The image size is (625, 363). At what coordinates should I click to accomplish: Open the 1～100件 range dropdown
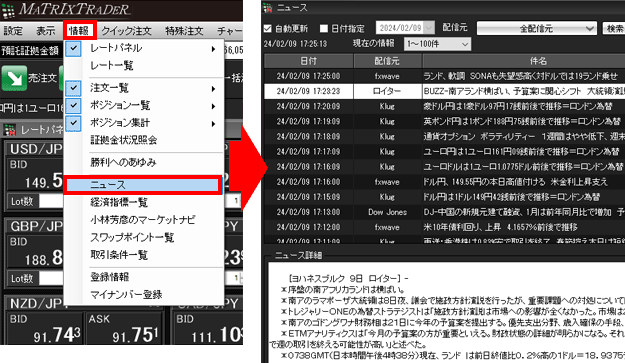point(437,44)
